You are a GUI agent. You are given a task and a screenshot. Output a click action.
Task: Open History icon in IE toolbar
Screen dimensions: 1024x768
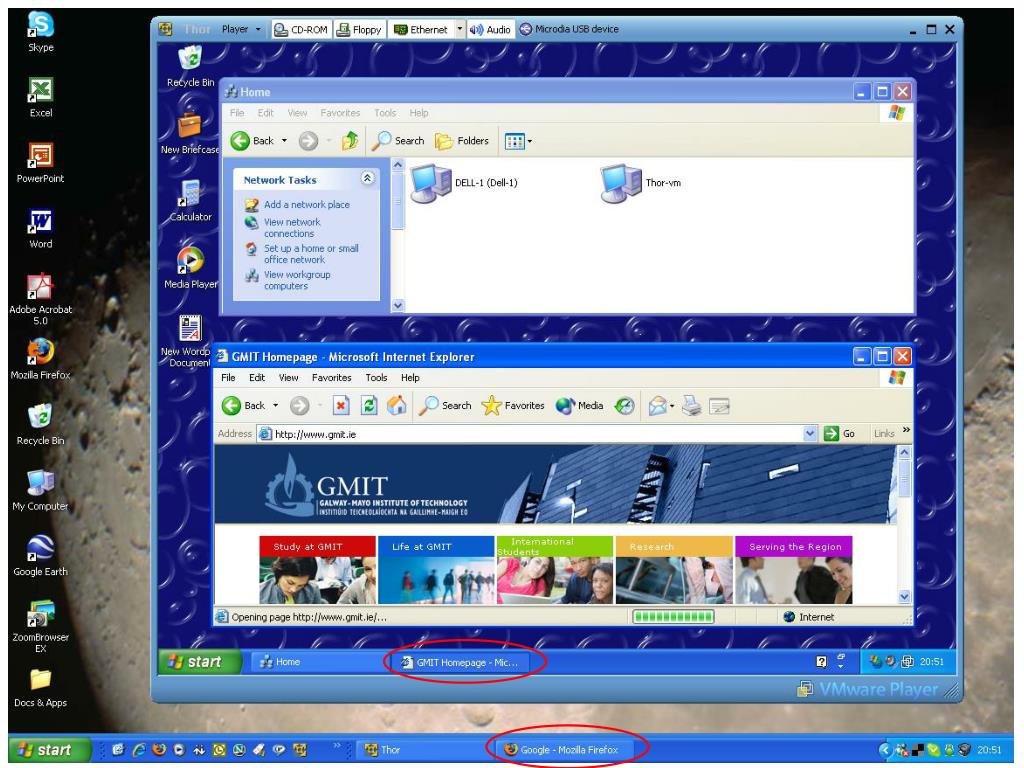(x=625, y=406)
